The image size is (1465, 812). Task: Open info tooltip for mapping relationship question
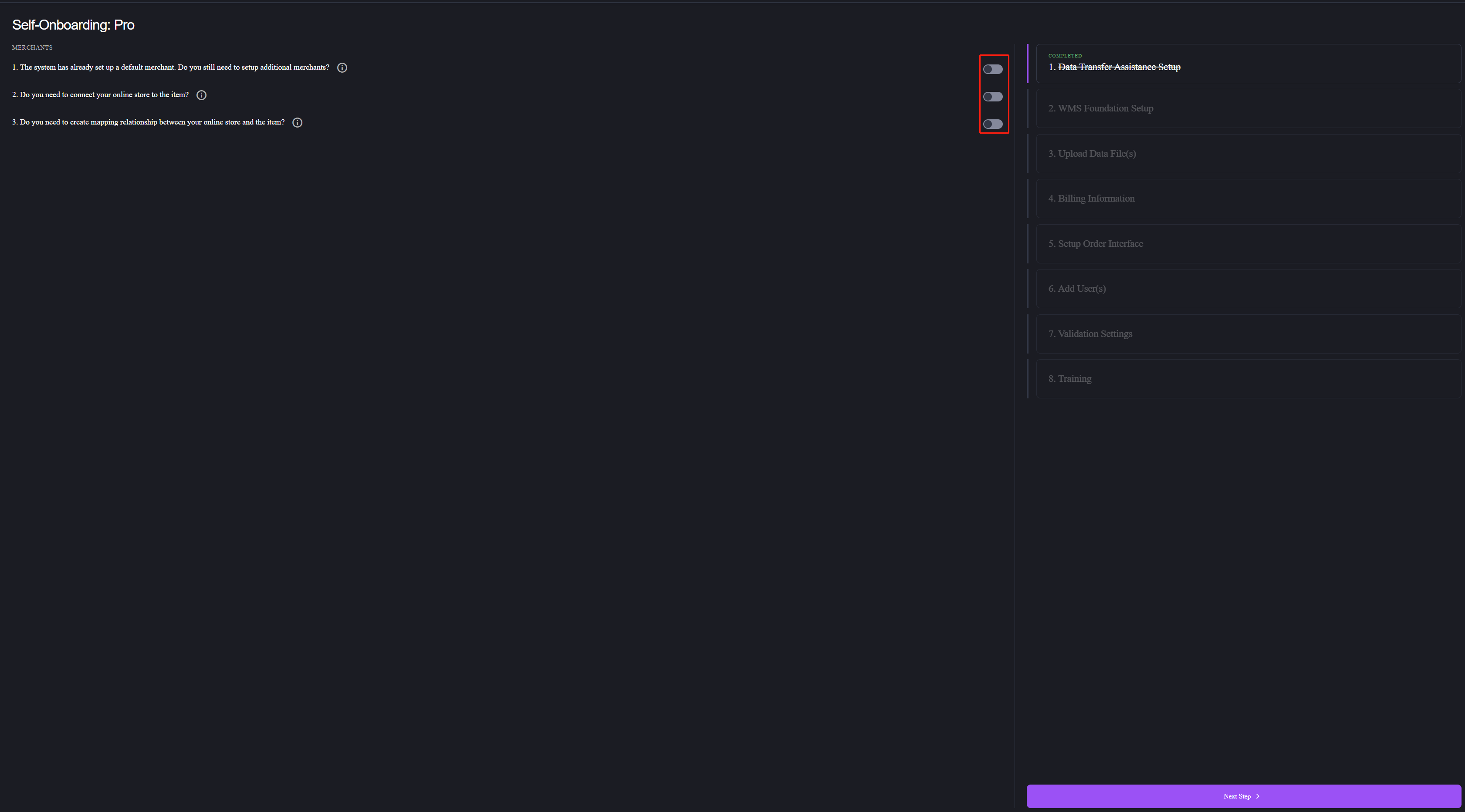(297, 122)
